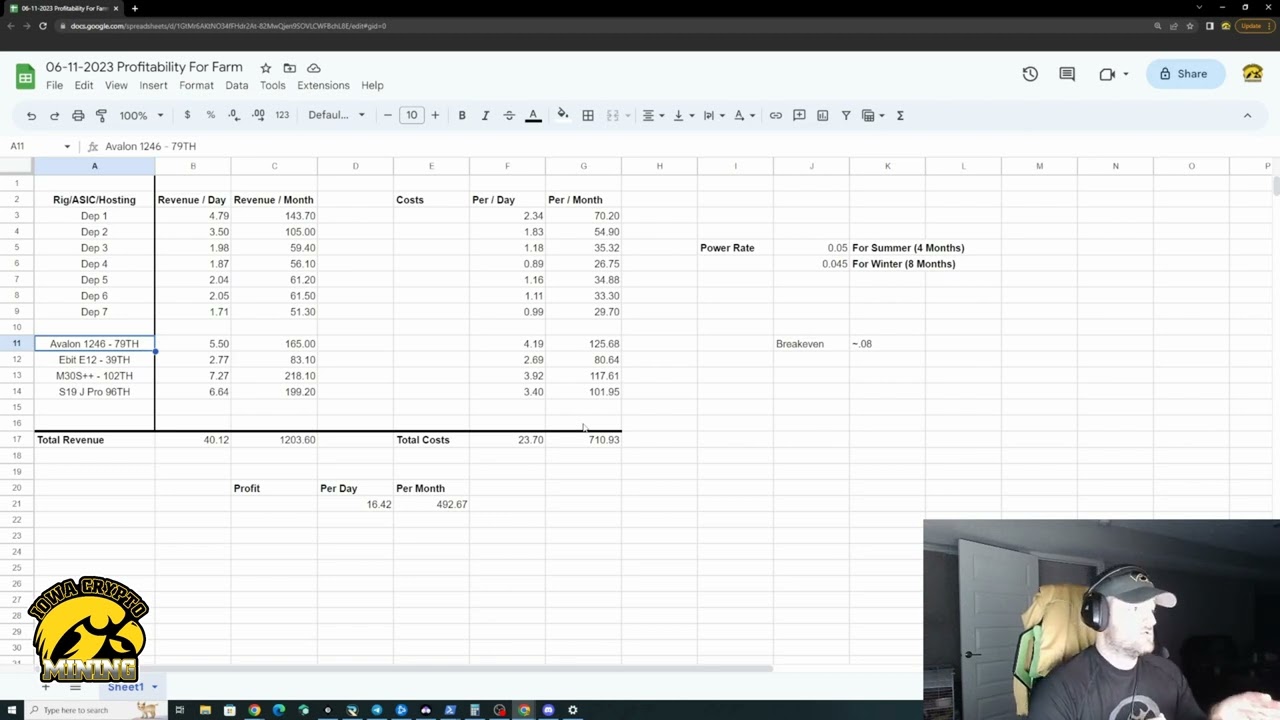This screenshot has height=720, width=1280.
Task: Create a filter
Action: tap(846, 116)
